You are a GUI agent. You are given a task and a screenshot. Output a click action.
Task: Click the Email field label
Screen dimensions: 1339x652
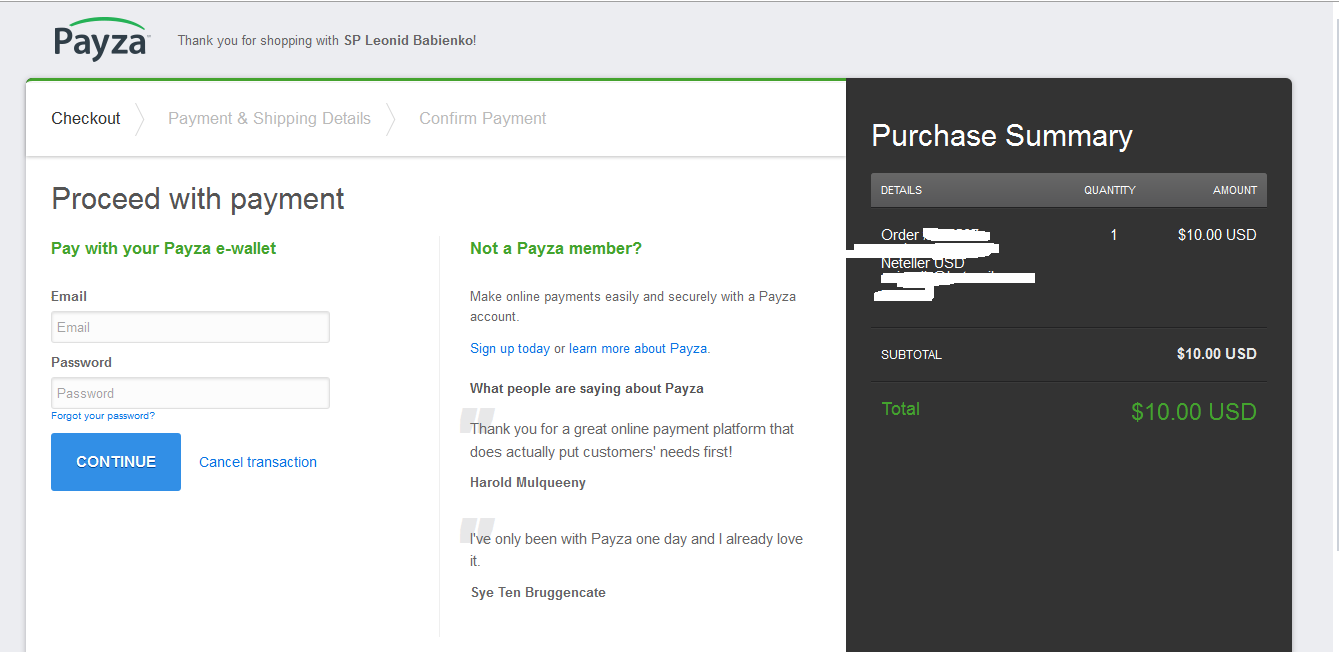click(69, 297)
